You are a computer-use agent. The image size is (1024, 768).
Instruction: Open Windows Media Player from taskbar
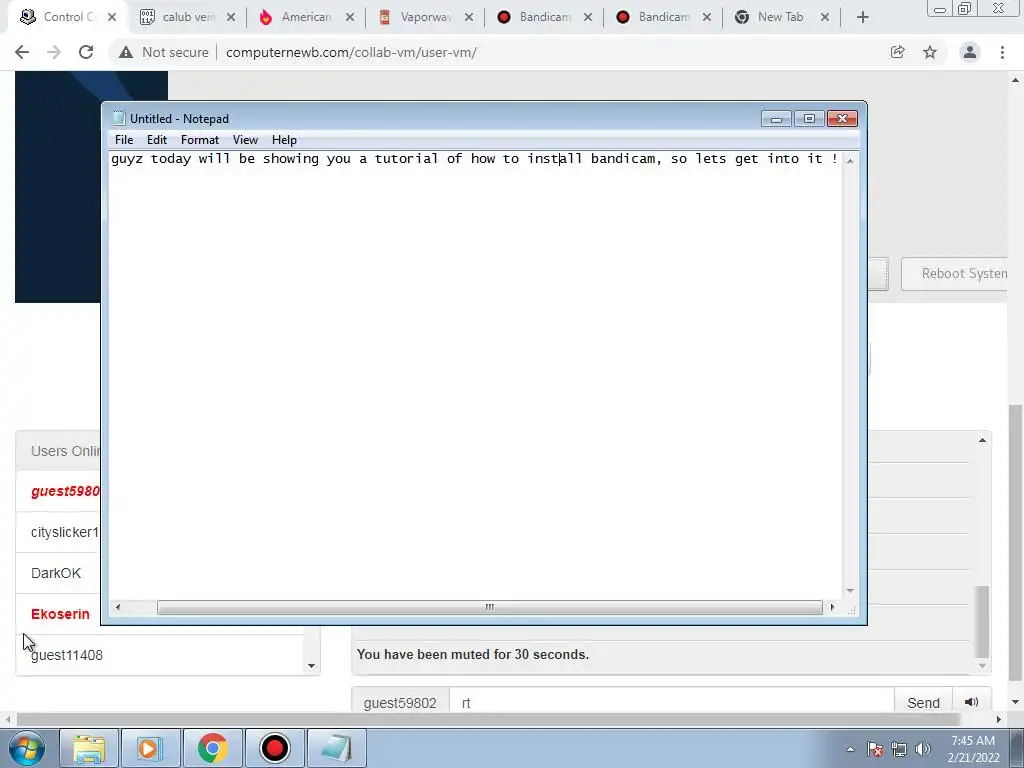click(150, 748)
